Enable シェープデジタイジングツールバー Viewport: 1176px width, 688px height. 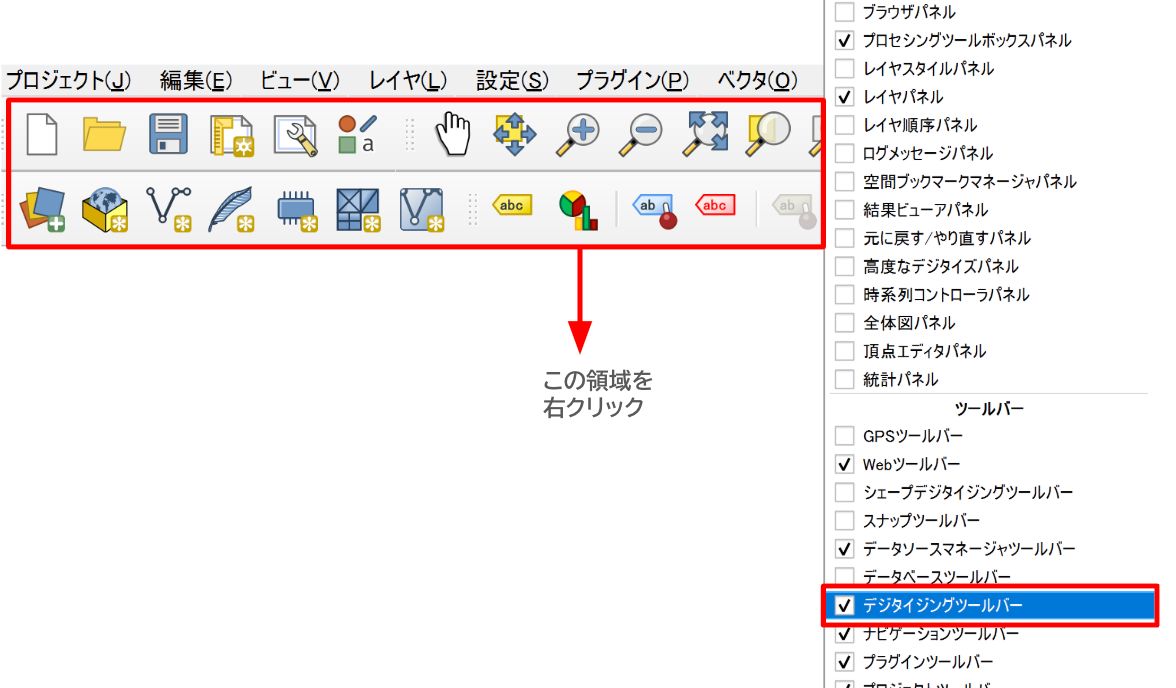(x=844, y=492)
